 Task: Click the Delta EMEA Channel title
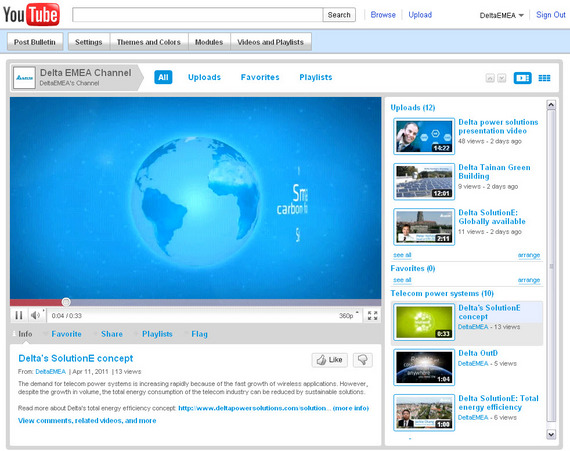(x=85, y=73)
